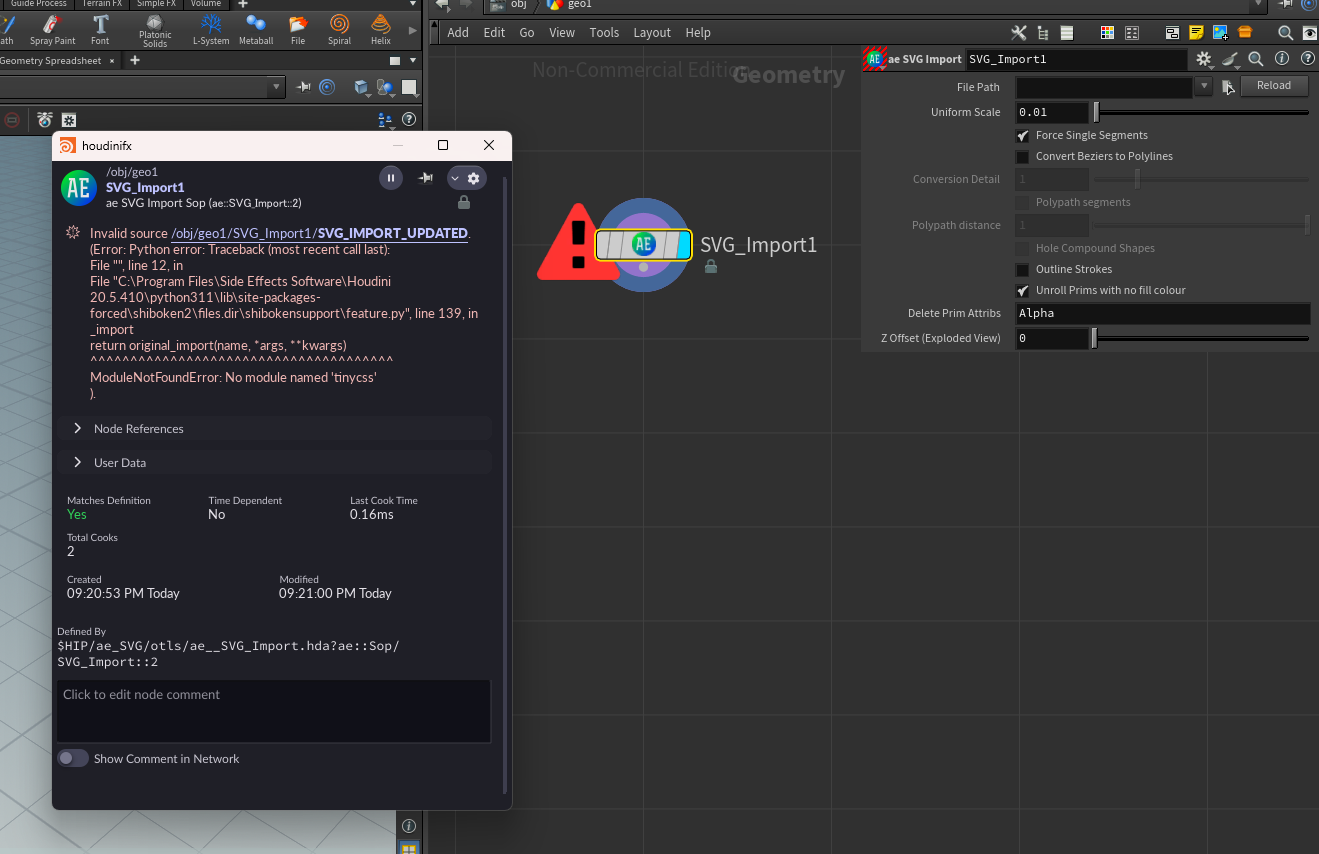Click the node comment text box
The height and width of the screenshot is (854, 1319).
pos(274,711)
